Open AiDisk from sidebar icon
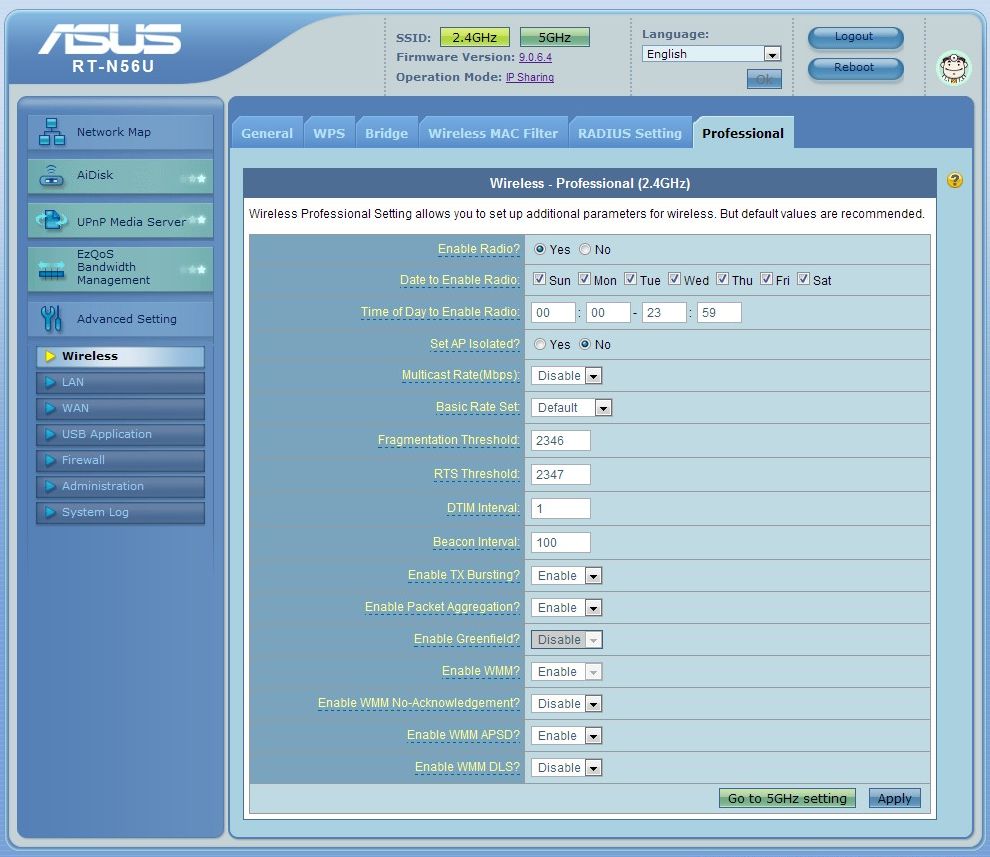This screenshot has height=857, width=990. (52, 176)
